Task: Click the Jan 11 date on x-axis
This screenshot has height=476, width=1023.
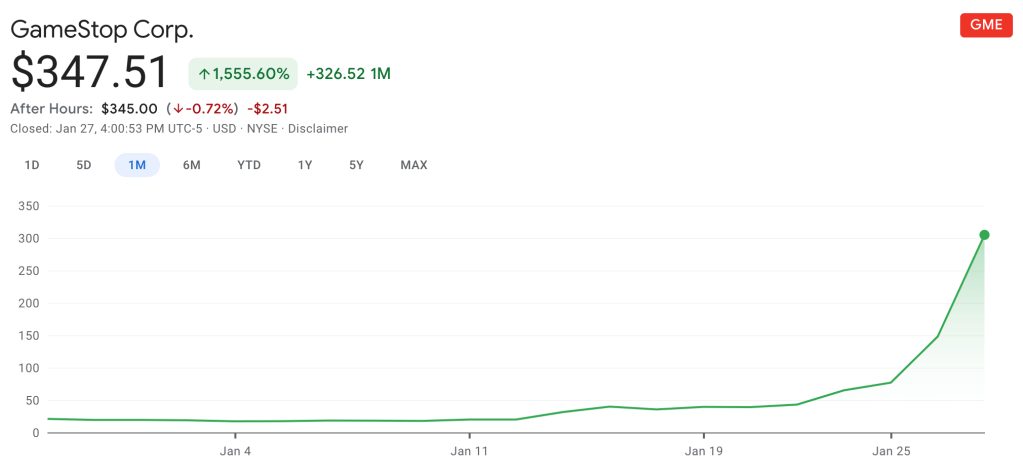Action: (469, 451)
